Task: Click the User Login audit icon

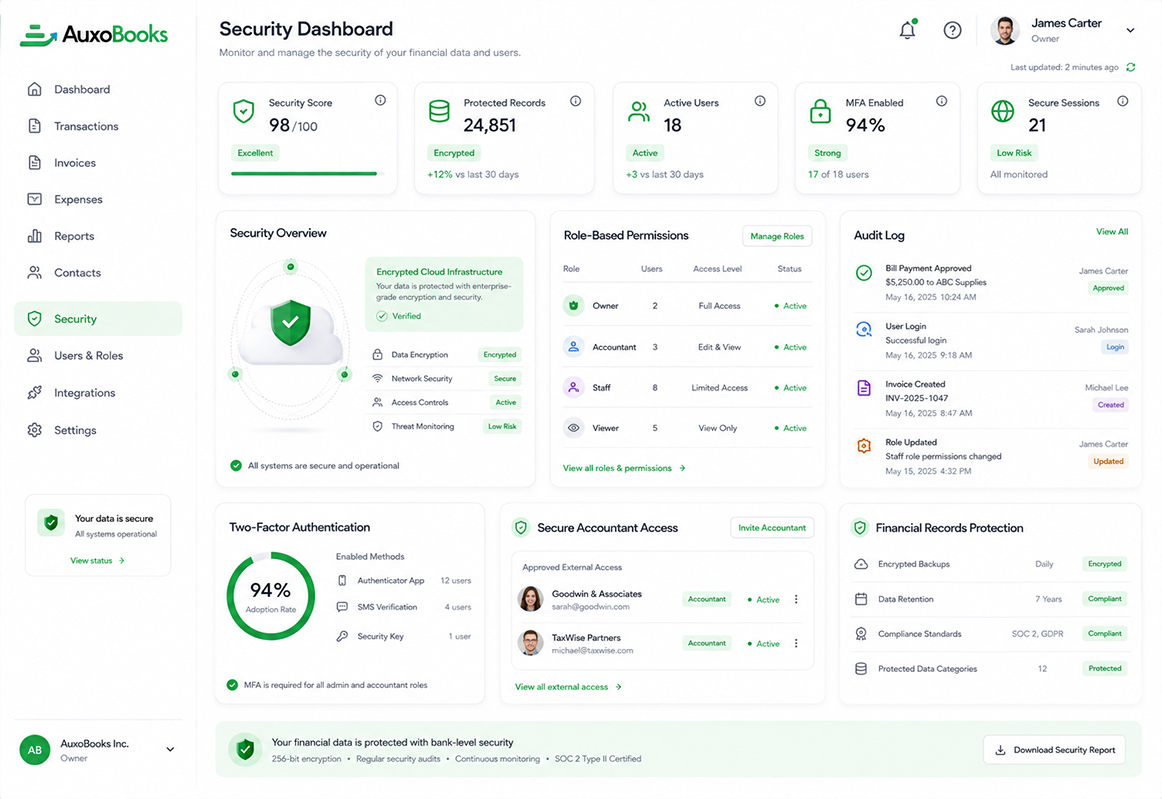Action: 864,329
